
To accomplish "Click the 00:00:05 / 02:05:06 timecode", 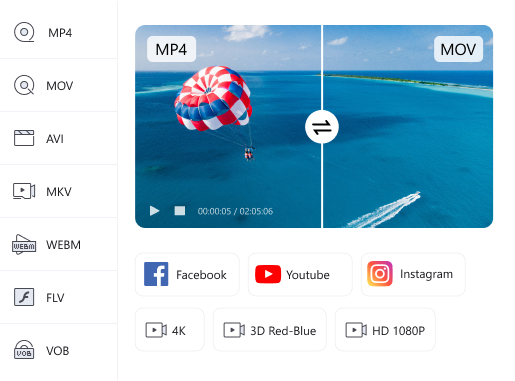I will pos(235,211).
